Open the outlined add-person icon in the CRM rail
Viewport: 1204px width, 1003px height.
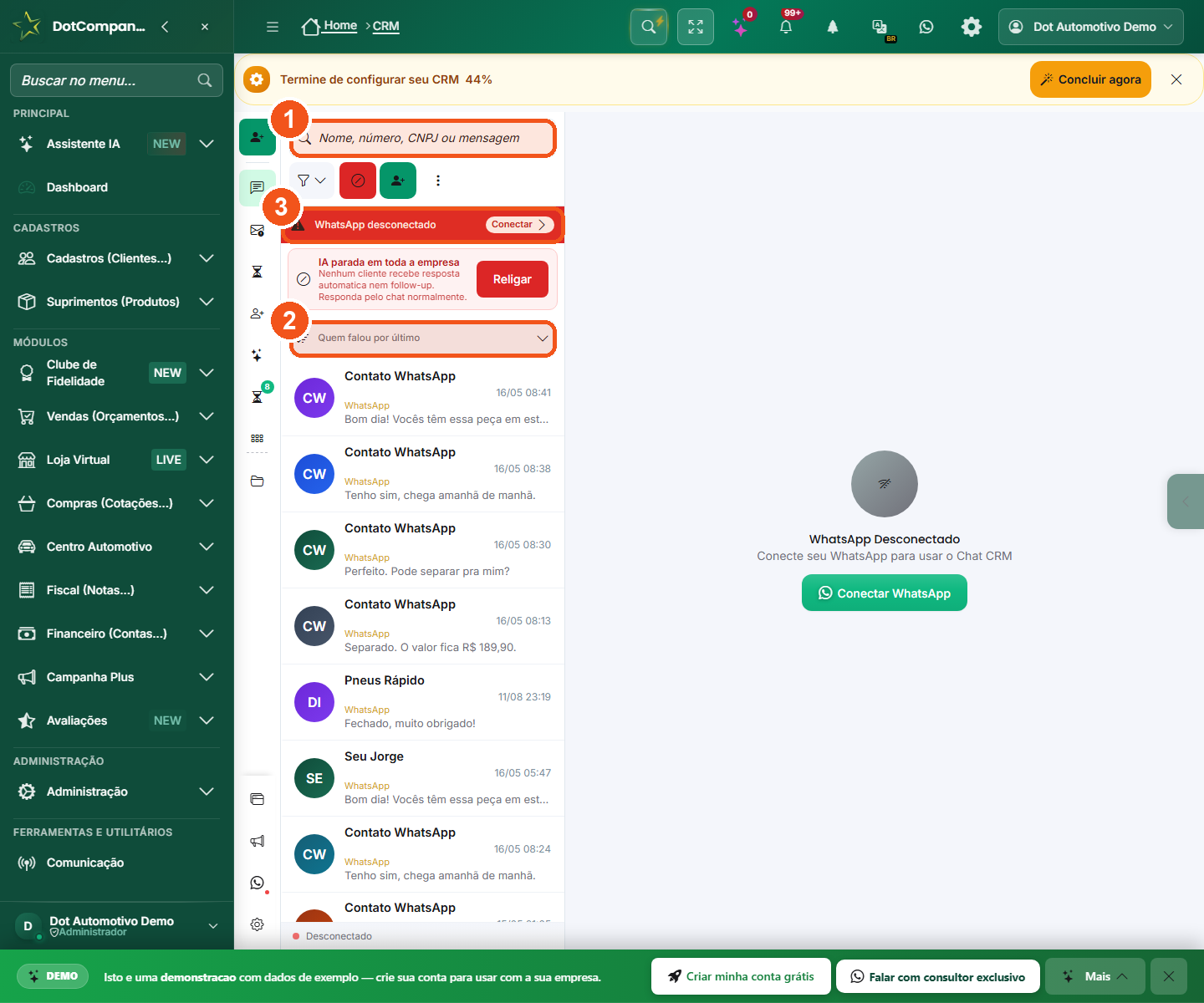pyautogui.click(x=257, y=313)
